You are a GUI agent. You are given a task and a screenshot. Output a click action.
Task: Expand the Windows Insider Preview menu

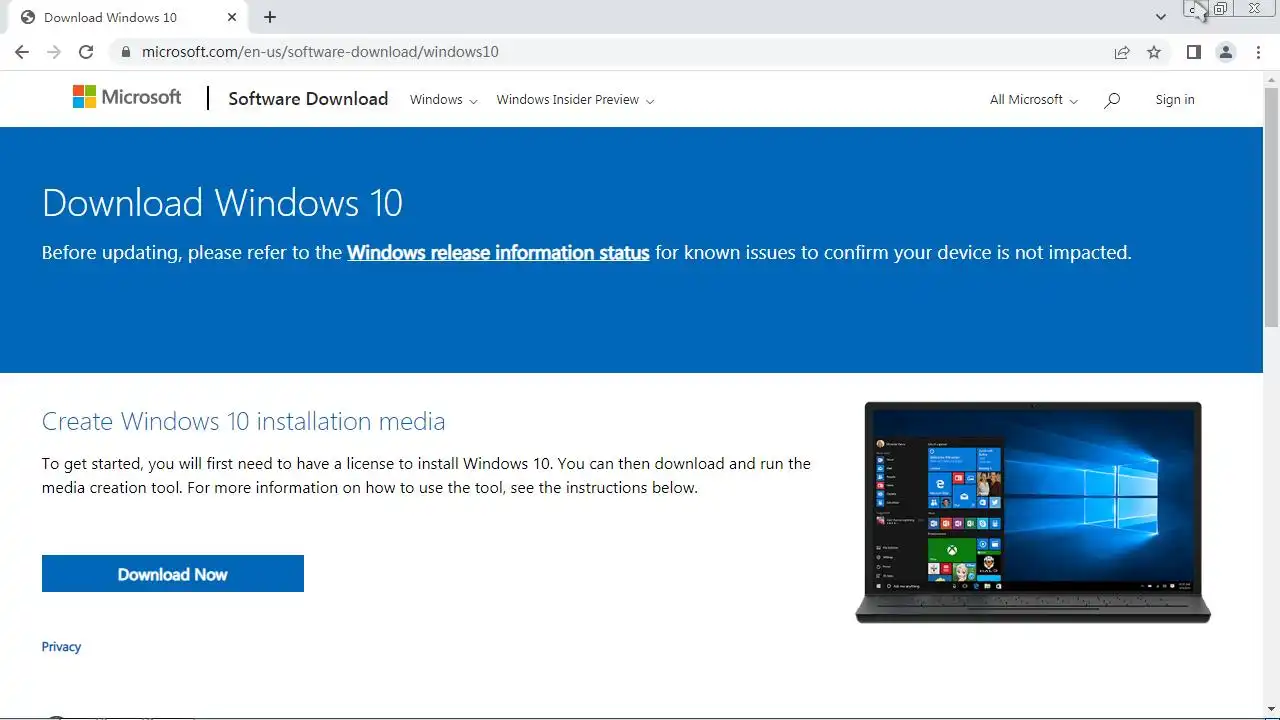tap(575, 100)
